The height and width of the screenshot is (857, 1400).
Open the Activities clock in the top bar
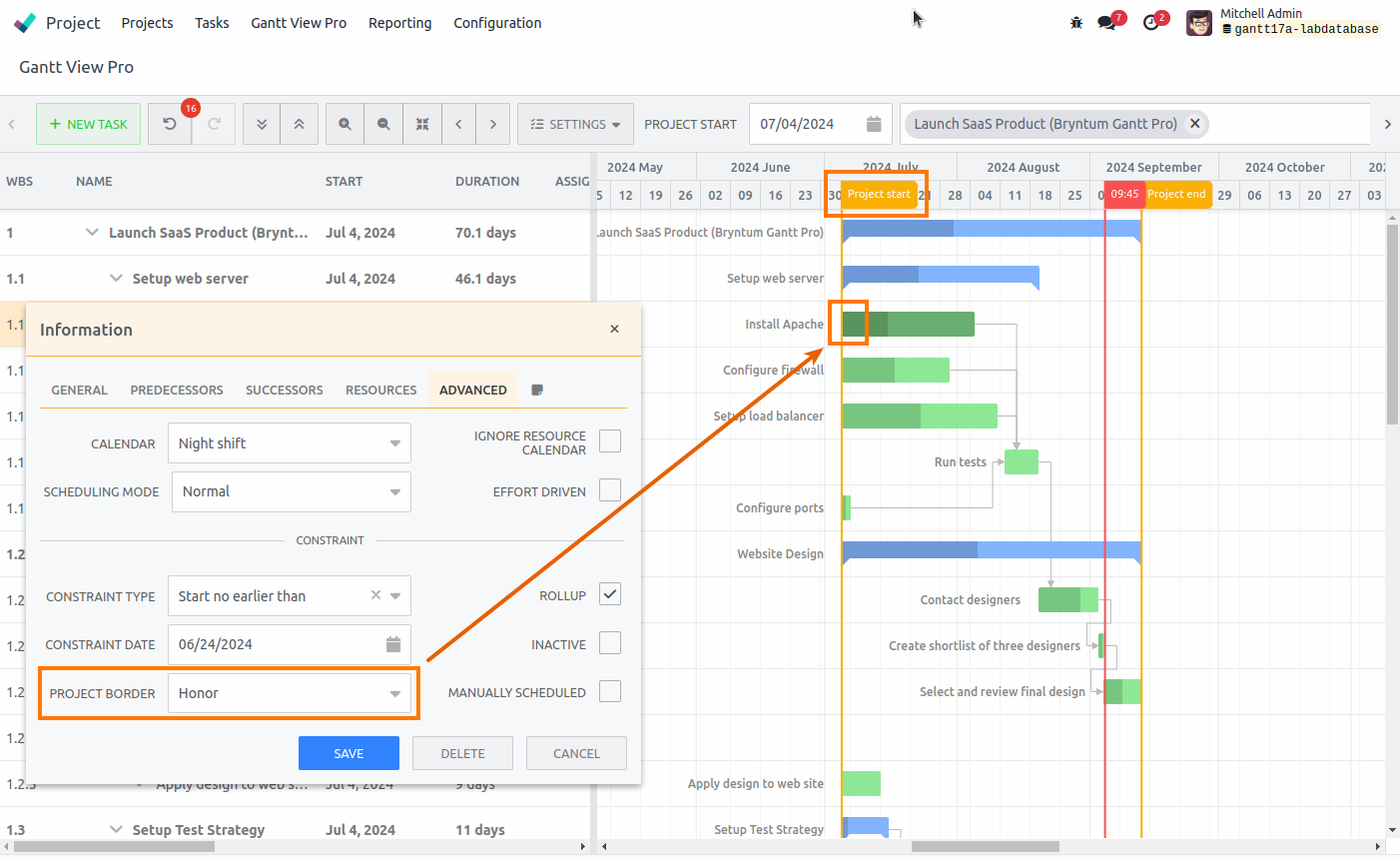click(1152, 20)
